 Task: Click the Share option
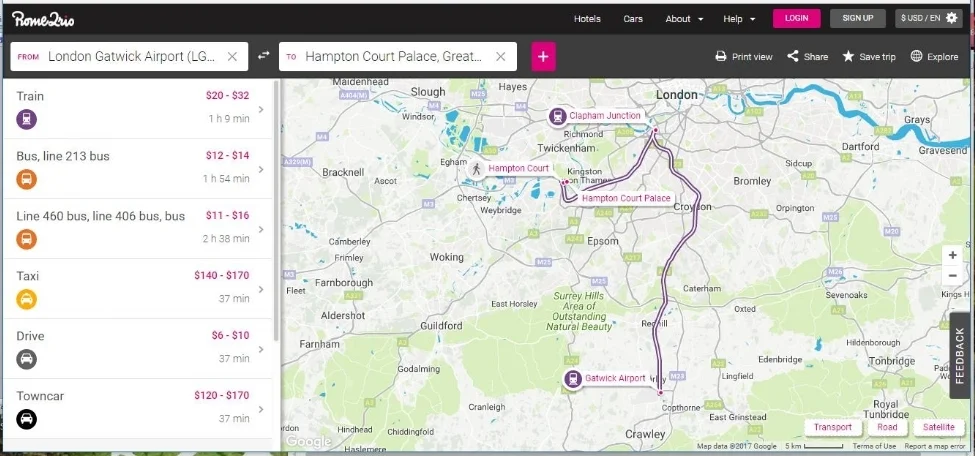pos(807,57)
